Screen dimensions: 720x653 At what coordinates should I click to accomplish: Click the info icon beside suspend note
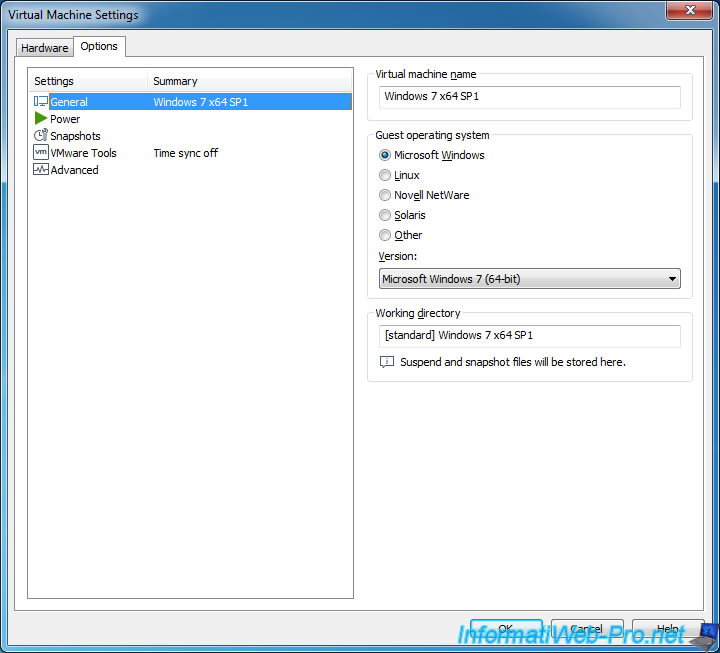point(387,362)
